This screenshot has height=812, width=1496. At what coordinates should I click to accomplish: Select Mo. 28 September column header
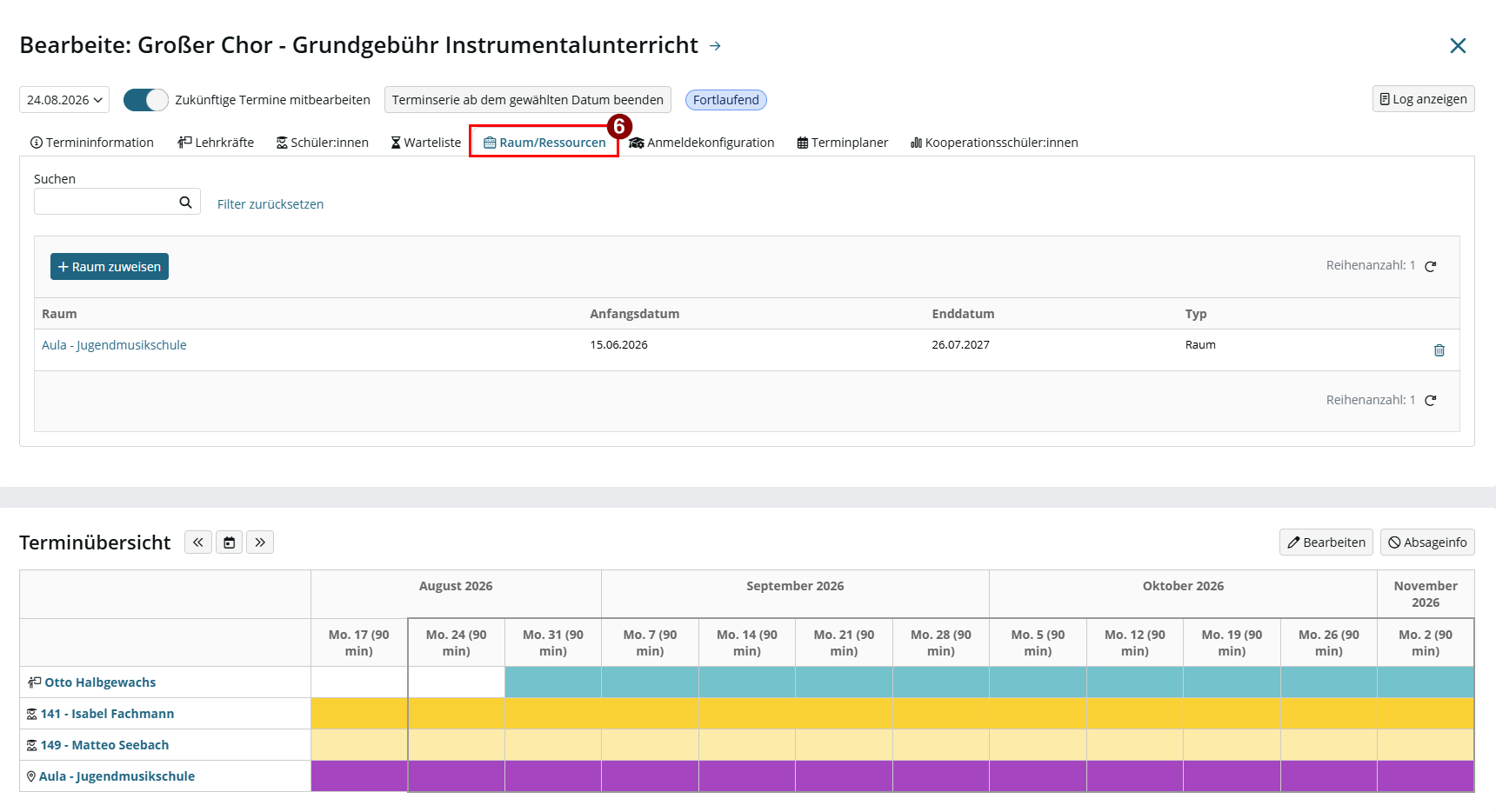click(x=941, y=642)
